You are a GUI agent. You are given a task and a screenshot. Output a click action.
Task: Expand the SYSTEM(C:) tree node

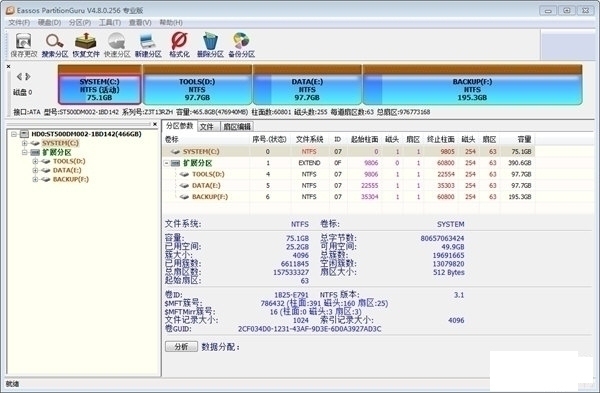24,143
